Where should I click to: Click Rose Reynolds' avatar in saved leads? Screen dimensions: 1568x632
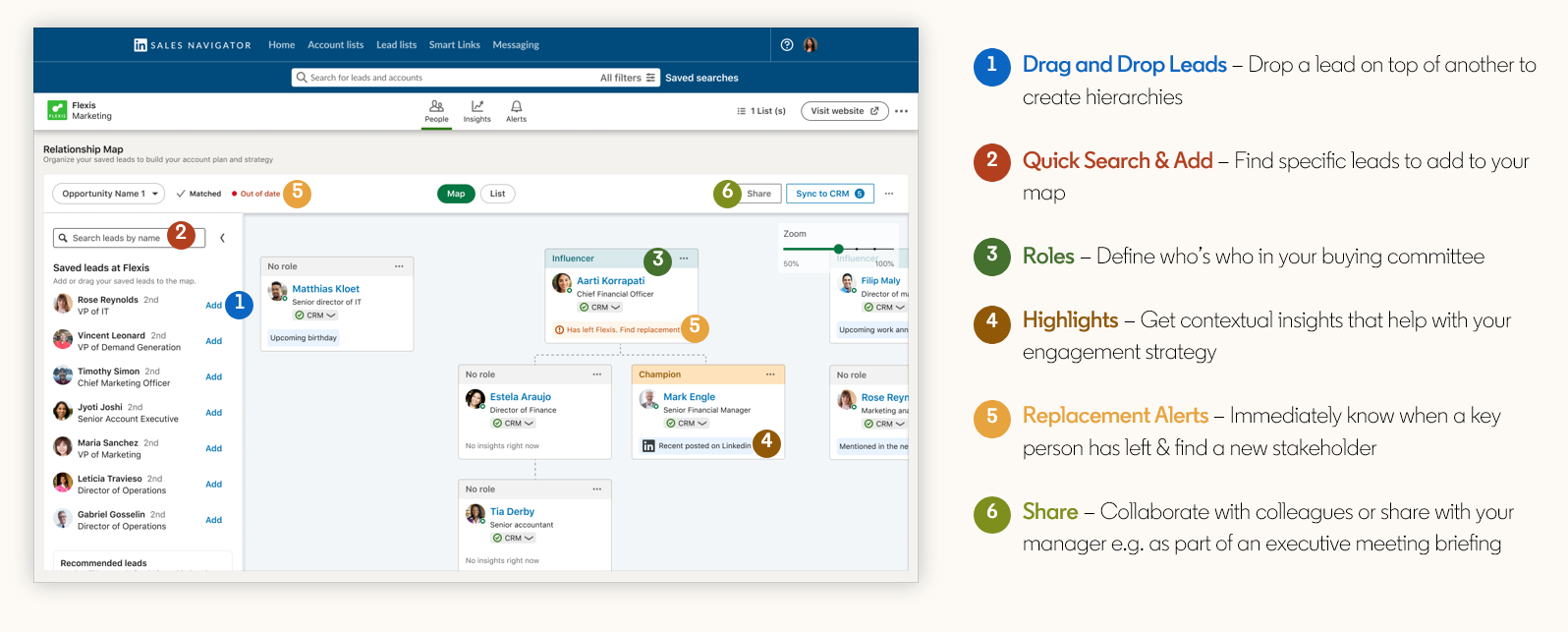click(x=63, y=304)
